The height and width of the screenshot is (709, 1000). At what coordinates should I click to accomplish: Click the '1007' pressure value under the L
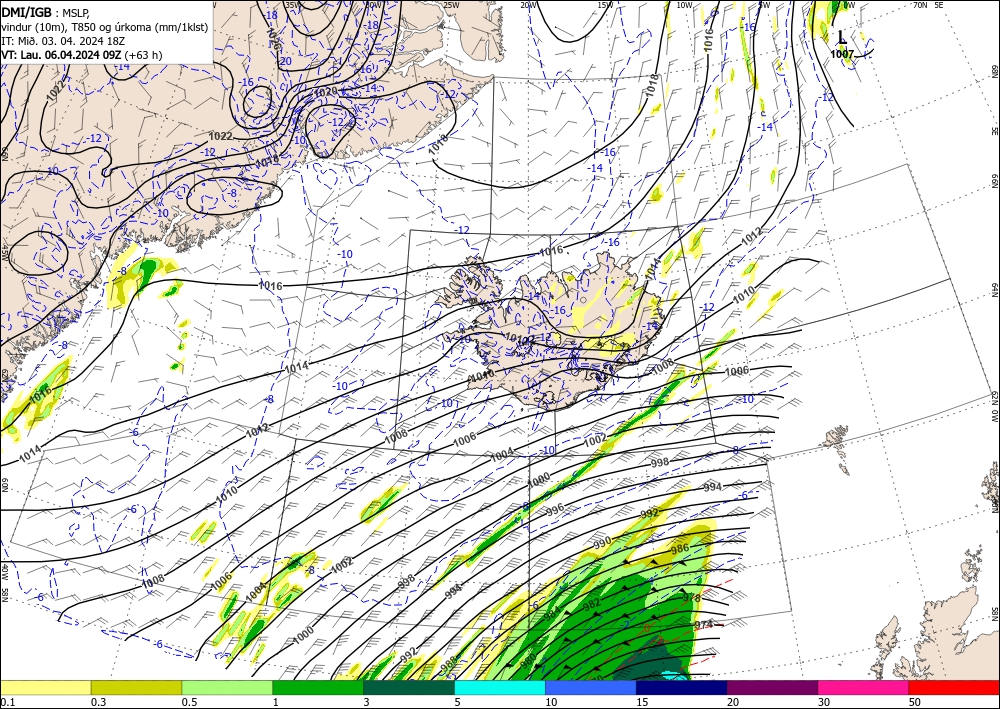(x=842, y=54)
